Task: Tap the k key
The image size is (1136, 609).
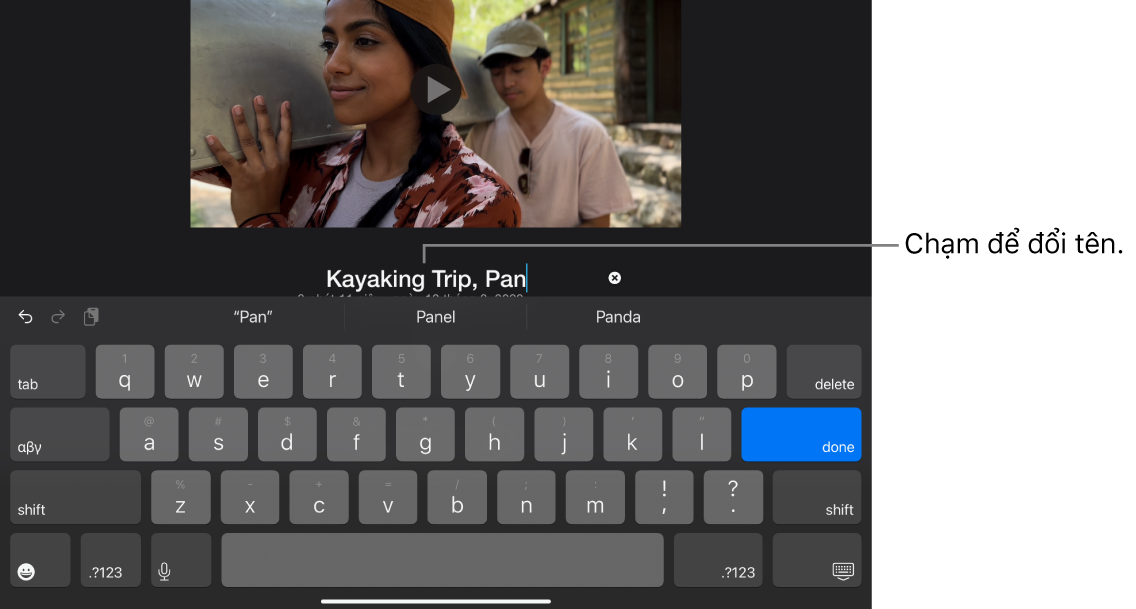Action: tap(632, 434)
